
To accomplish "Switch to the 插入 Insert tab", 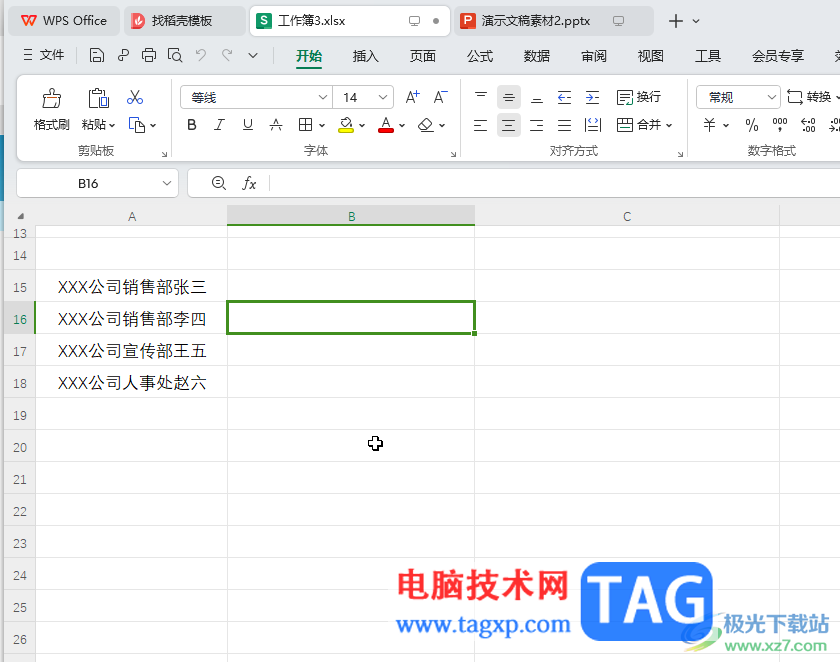I will 365,56.
